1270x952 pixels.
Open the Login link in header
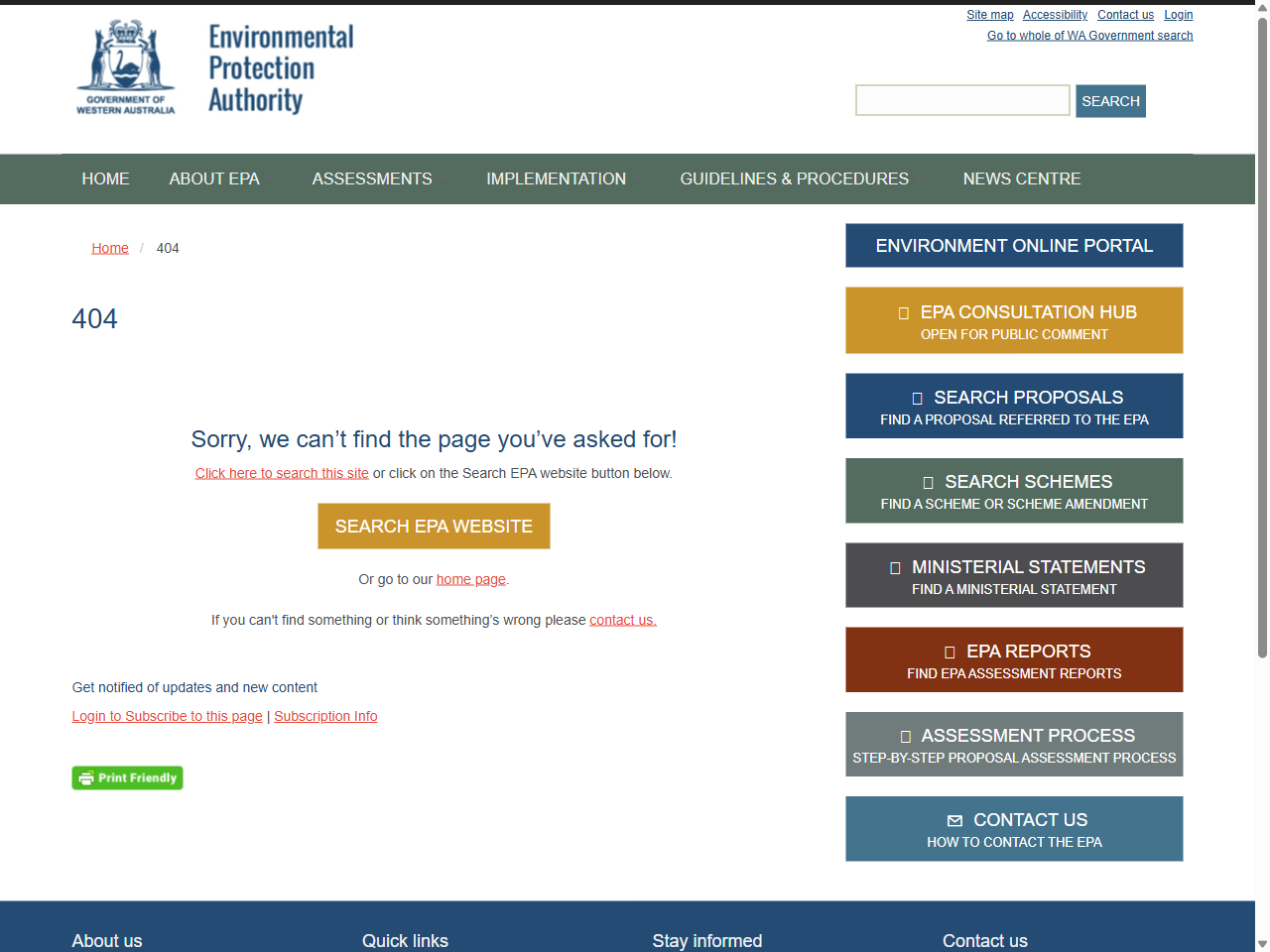coord(1179,15)
